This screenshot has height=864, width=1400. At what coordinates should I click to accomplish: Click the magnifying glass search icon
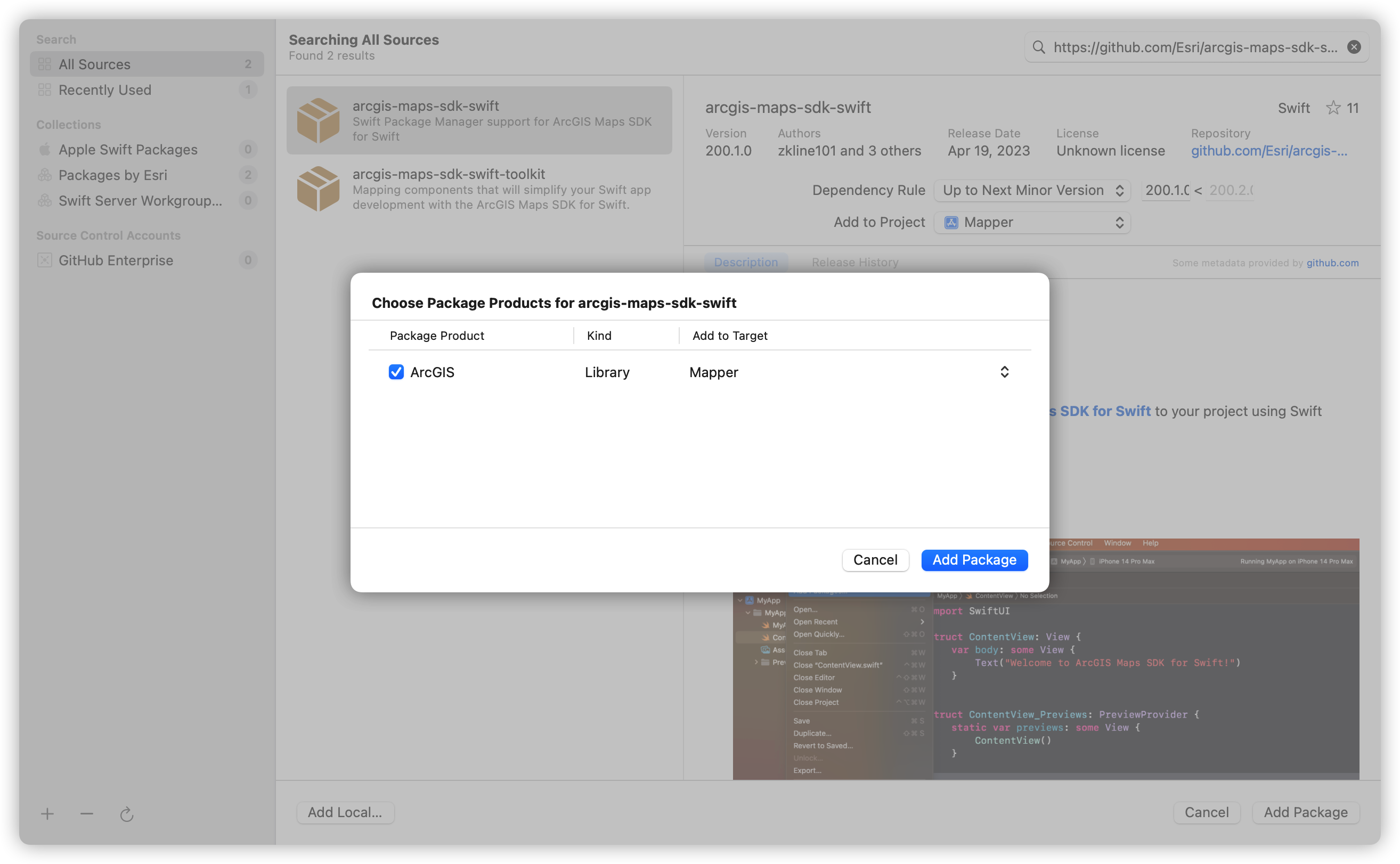pos(1039,47)
